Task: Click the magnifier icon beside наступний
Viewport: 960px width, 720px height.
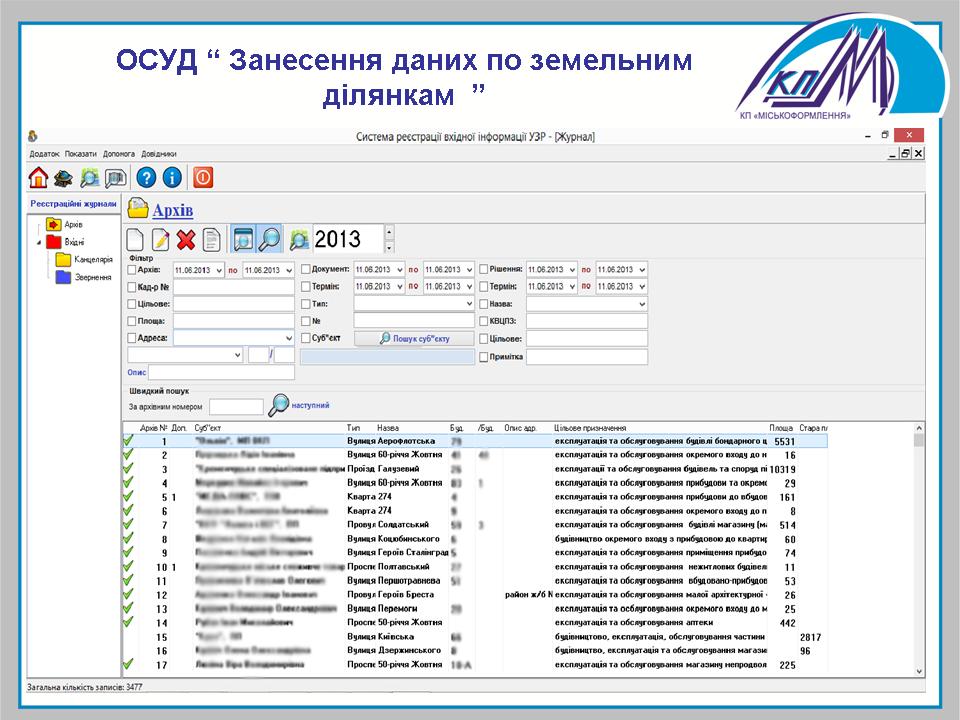Action: [x=278, y=406]
